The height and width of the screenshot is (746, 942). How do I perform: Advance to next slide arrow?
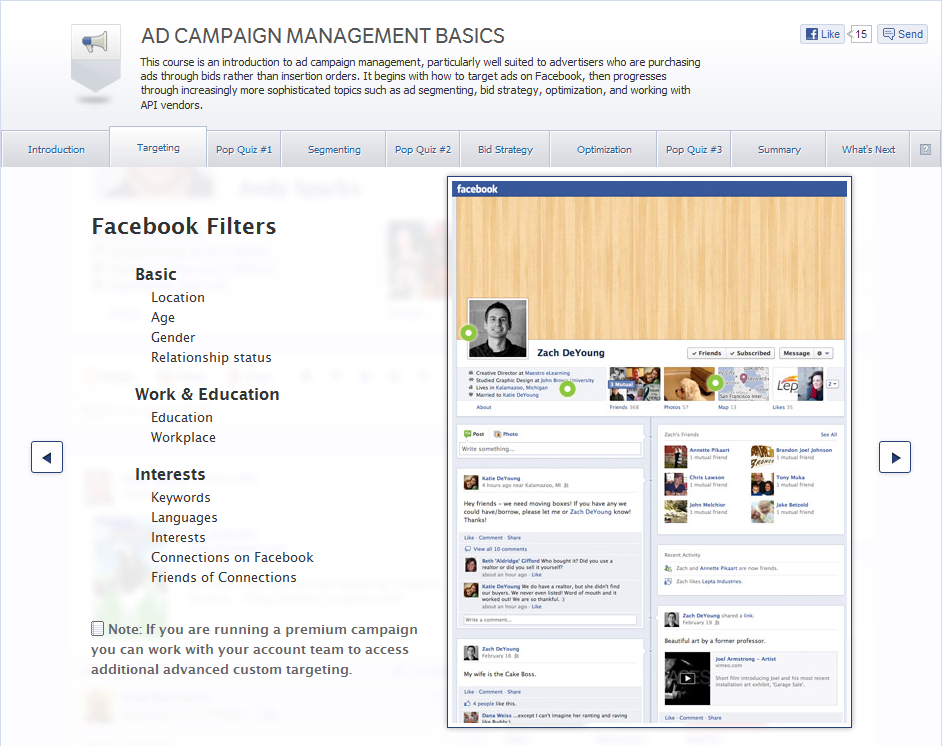tap(895, 457)
